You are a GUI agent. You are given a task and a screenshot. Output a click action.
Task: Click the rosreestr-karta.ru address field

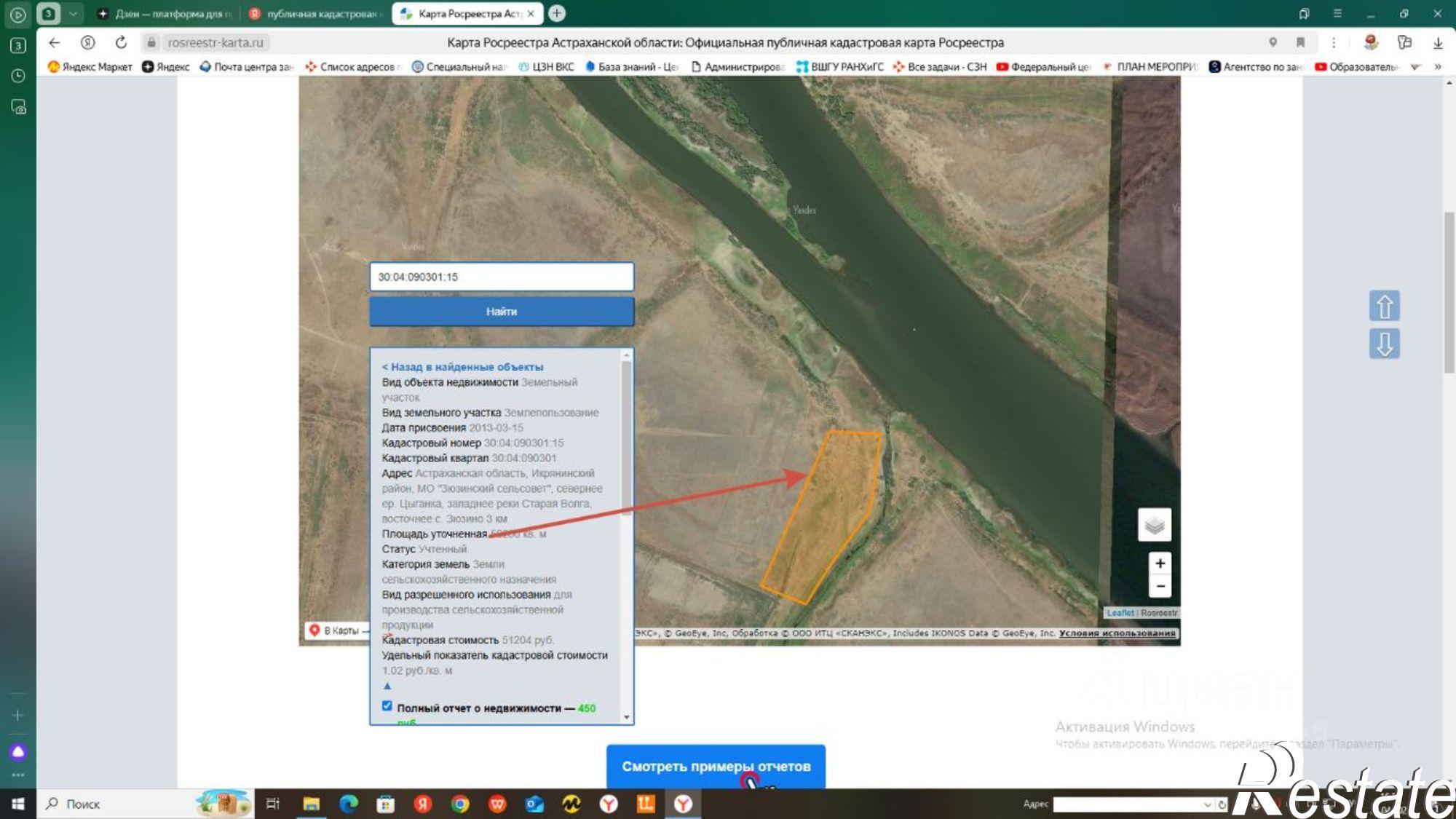215,42
